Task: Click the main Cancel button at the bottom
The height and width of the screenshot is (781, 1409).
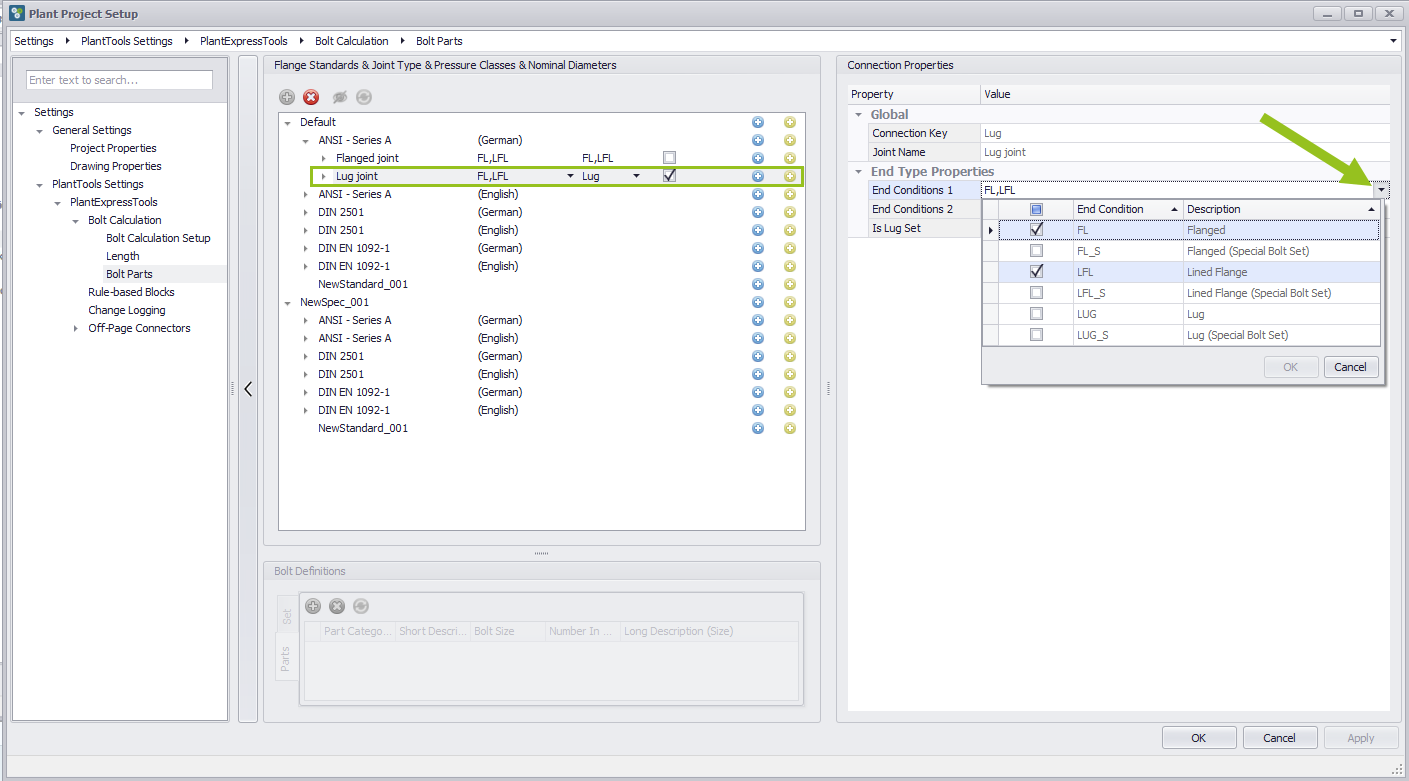Action: pyautogui.click(x=1279, y=738)
